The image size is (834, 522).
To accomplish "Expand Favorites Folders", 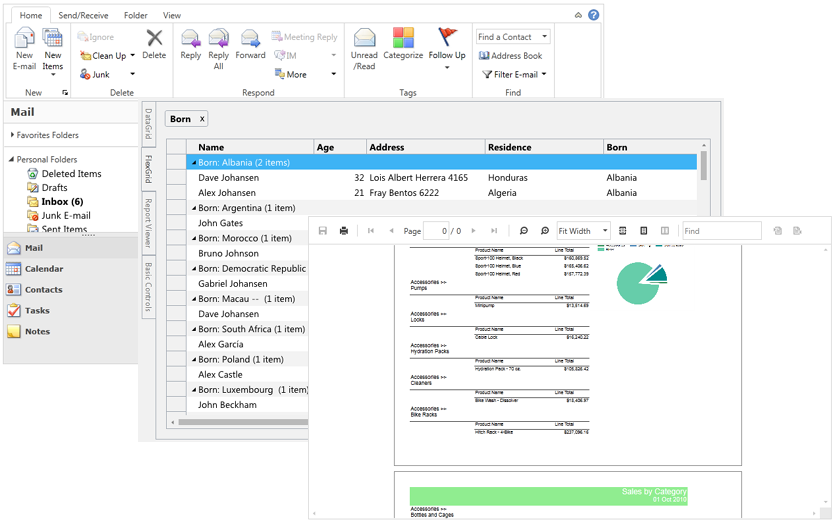I will click(12, 135).
